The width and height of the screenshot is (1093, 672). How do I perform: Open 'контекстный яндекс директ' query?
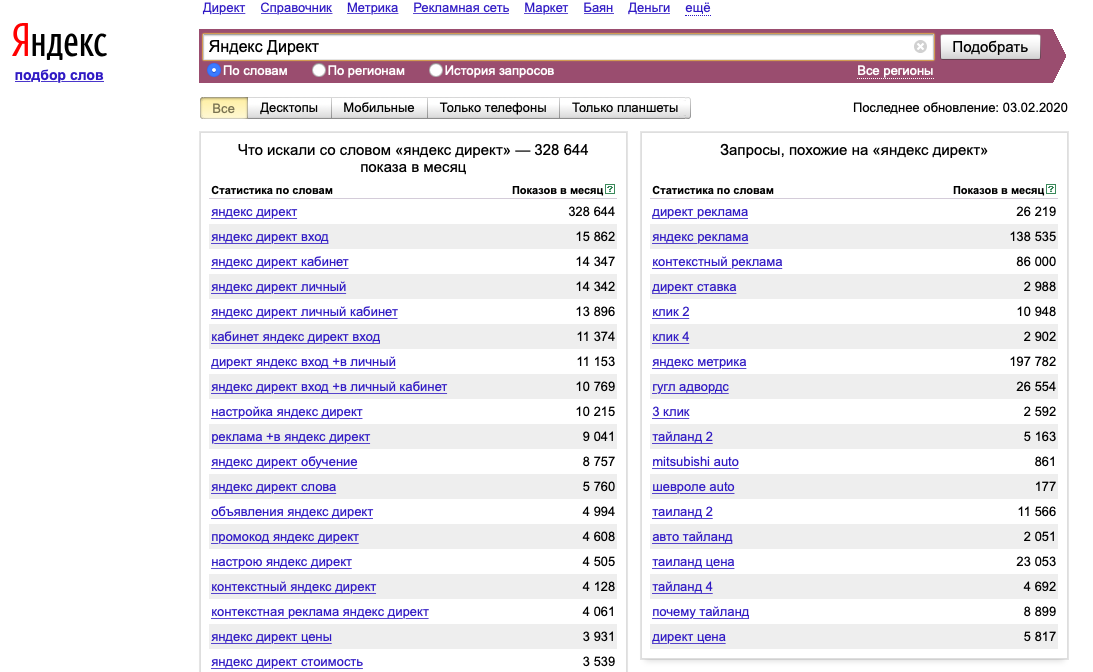(x=293, y=587)
